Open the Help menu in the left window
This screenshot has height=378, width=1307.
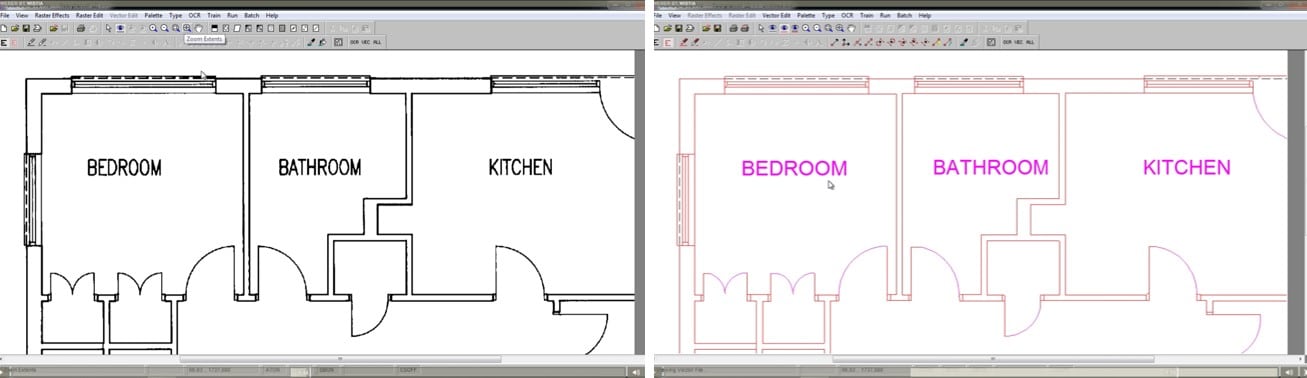[272, 16]
